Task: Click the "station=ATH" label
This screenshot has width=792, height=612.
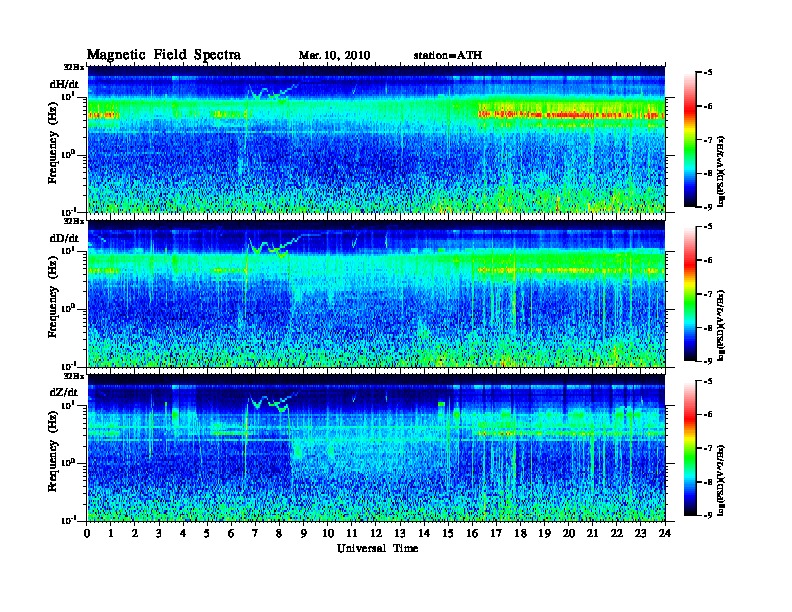Action: (x=448, y=56)
